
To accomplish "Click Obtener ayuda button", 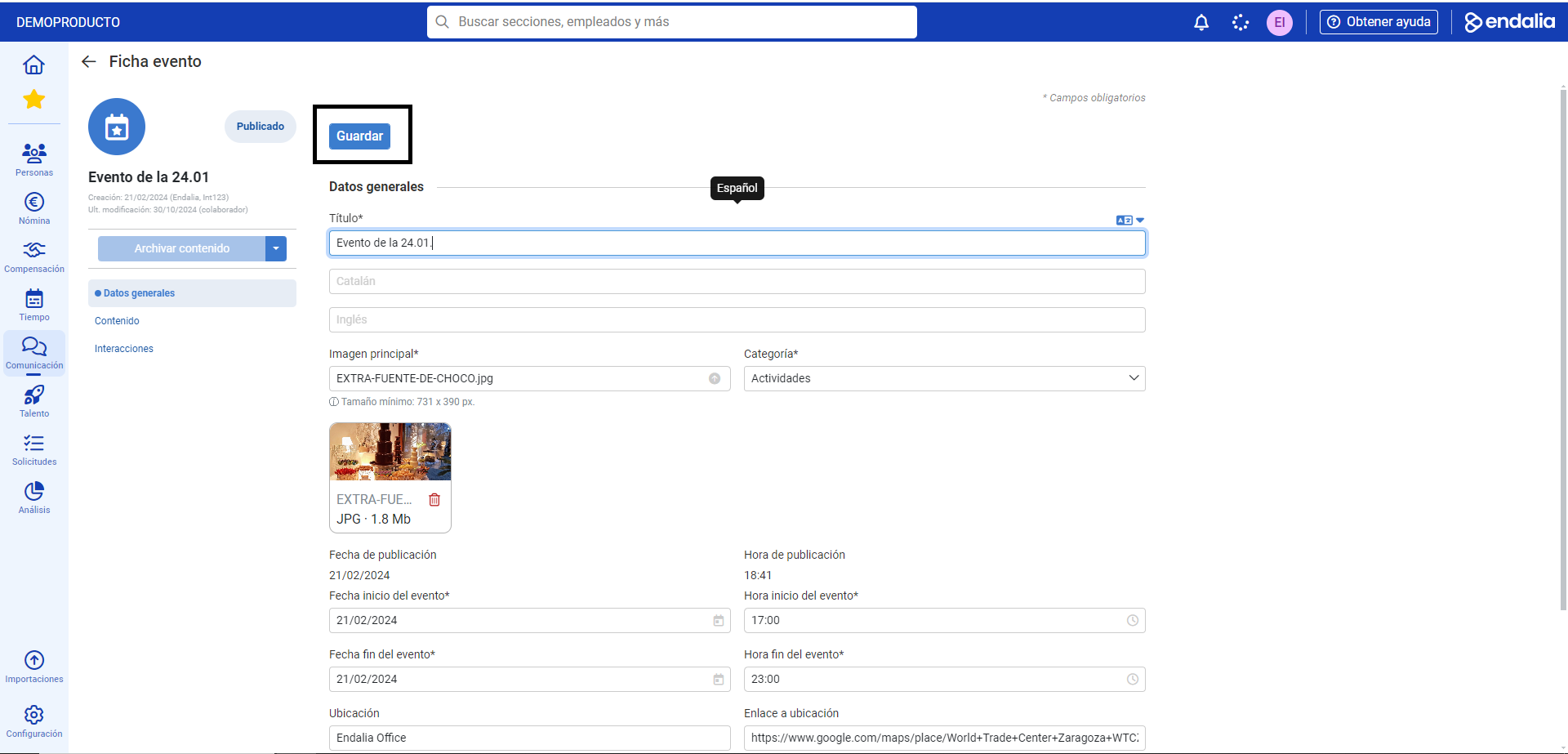I will pyautogui.click(x=1379, y=22).
